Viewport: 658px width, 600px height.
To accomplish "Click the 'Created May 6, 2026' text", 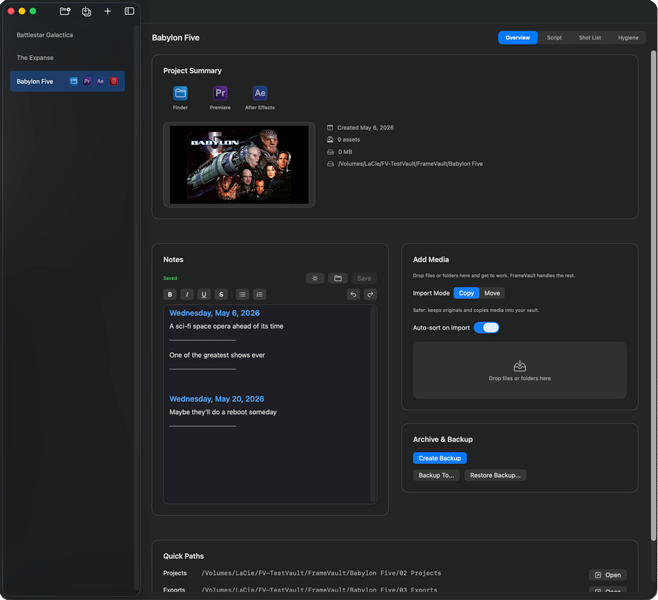I will pyautogui.click(x=366, y=128).
